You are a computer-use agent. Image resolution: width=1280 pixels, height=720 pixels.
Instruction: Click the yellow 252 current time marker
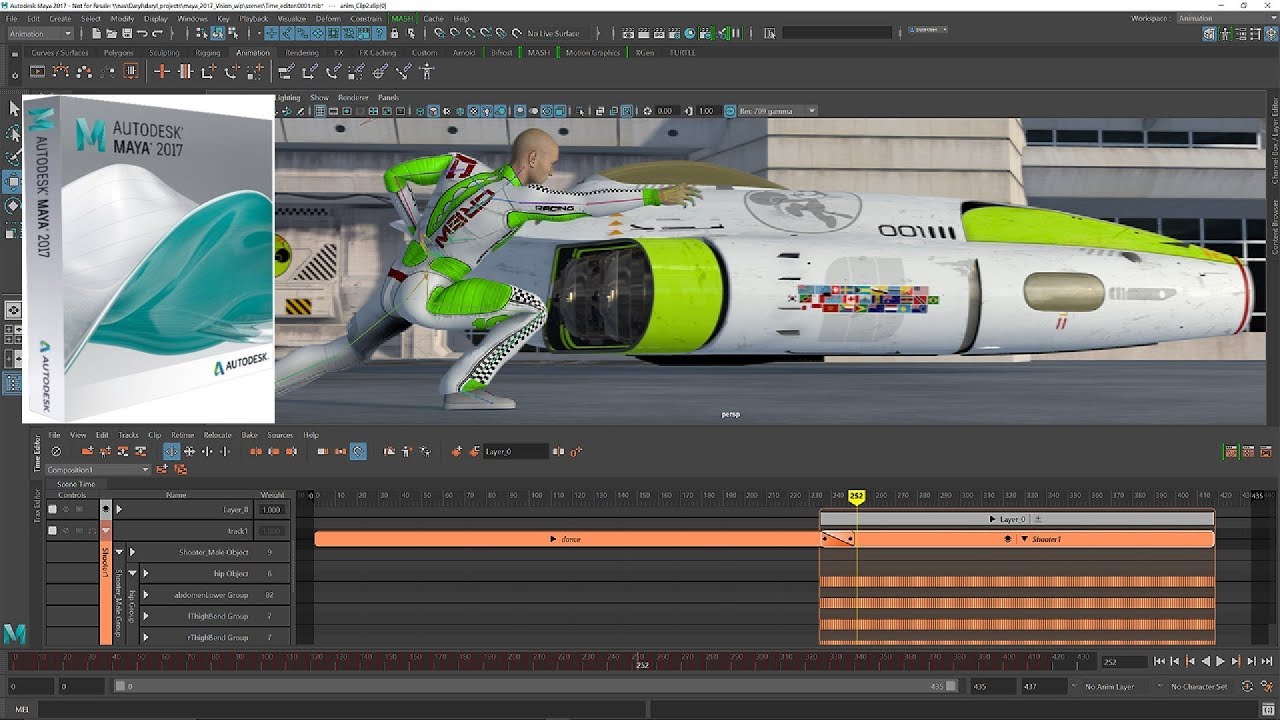(856, 496)
